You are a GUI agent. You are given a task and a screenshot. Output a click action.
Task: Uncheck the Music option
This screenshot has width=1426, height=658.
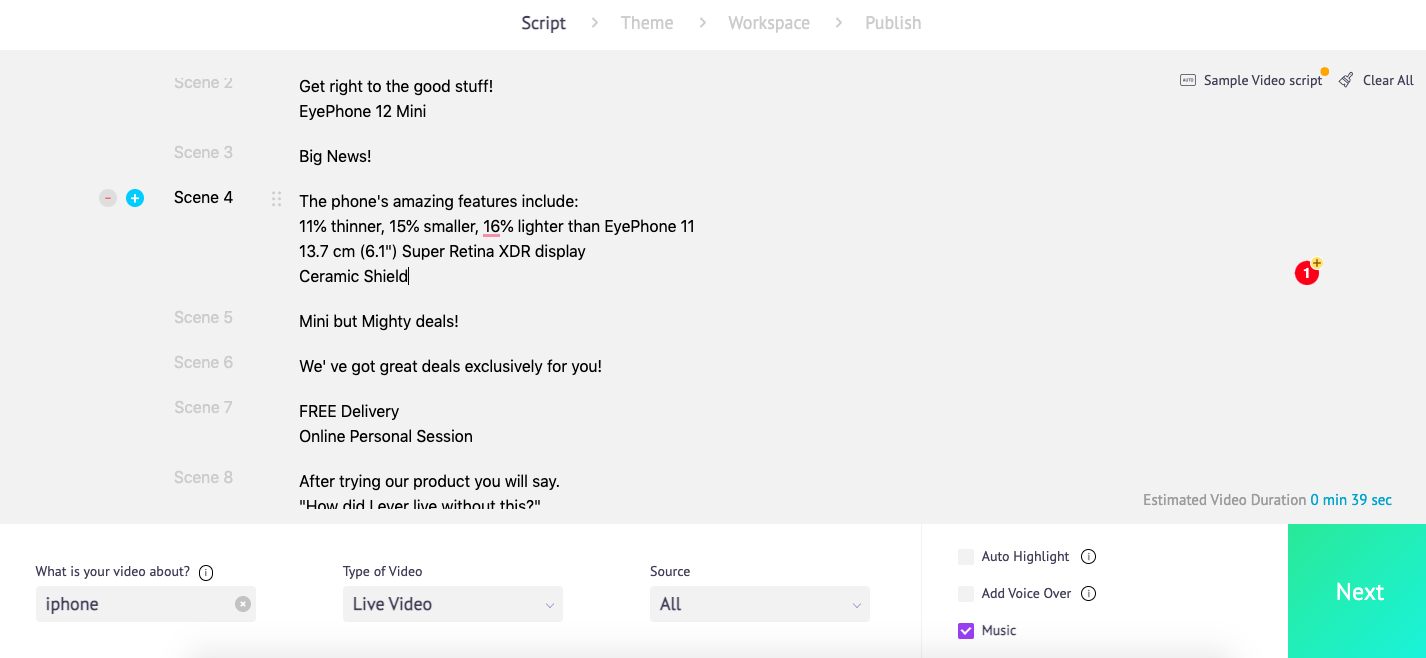click(966, 630)
